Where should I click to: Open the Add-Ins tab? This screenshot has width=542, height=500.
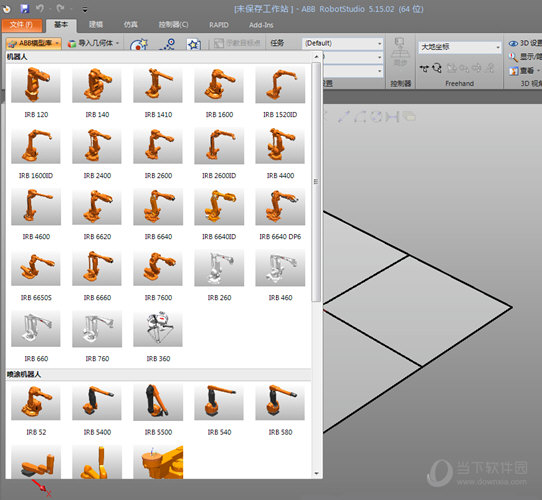coord(261,25)
